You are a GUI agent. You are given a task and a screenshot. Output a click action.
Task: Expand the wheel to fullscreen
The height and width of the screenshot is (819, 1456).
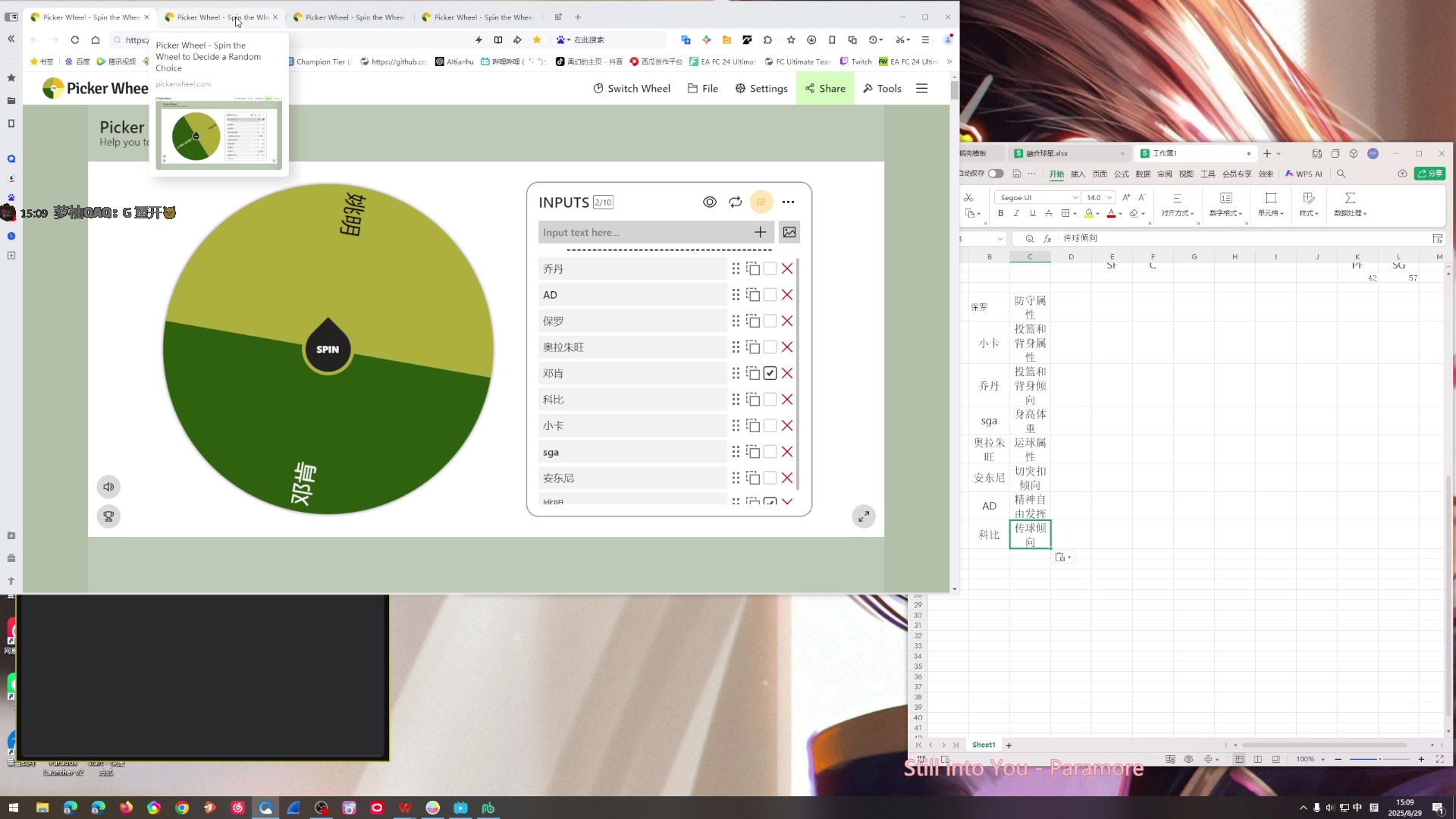pos(864,516)
